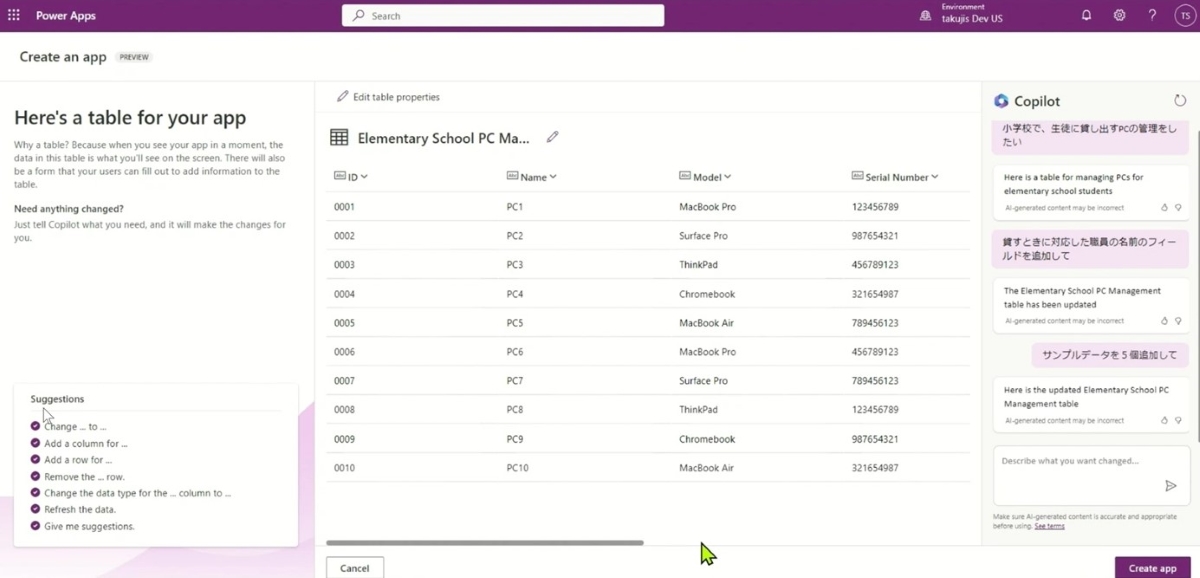Click the Name cell PC8
1200x578 pixels.
coord(515,410)
